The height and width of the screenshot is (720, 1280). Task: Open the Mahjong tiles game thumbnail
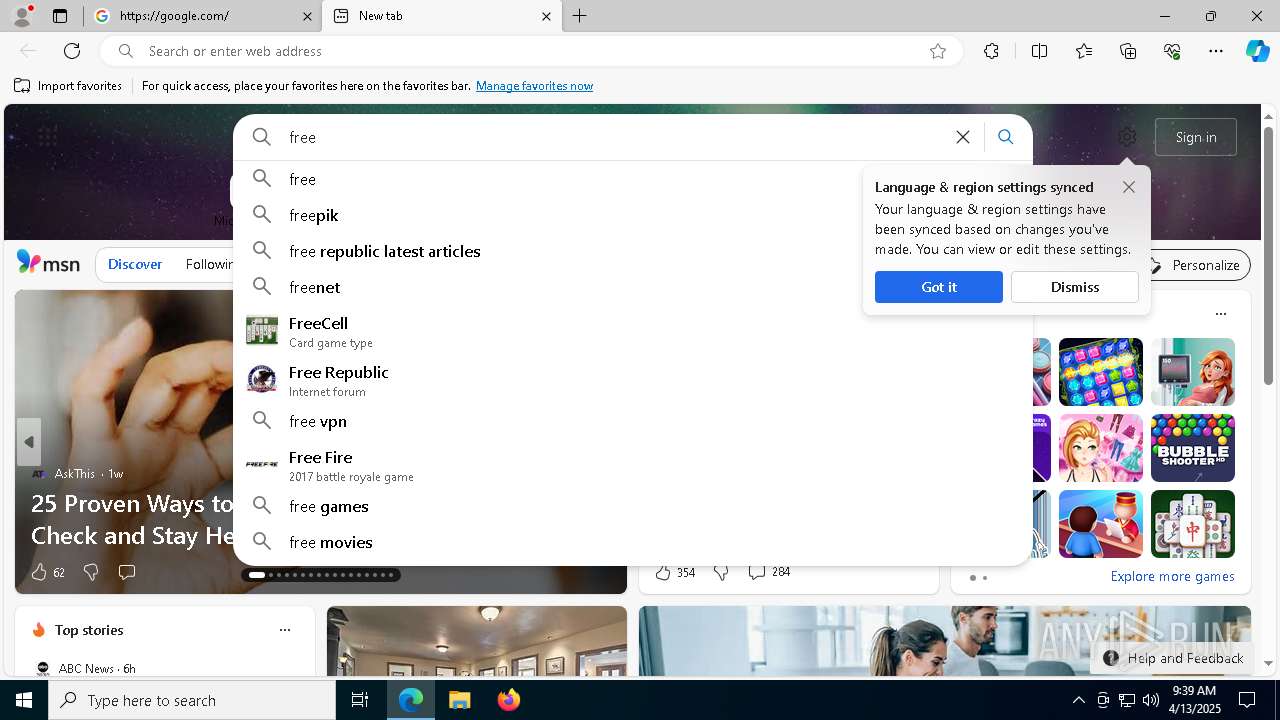pyautogui.click(x=1193, y=524)
